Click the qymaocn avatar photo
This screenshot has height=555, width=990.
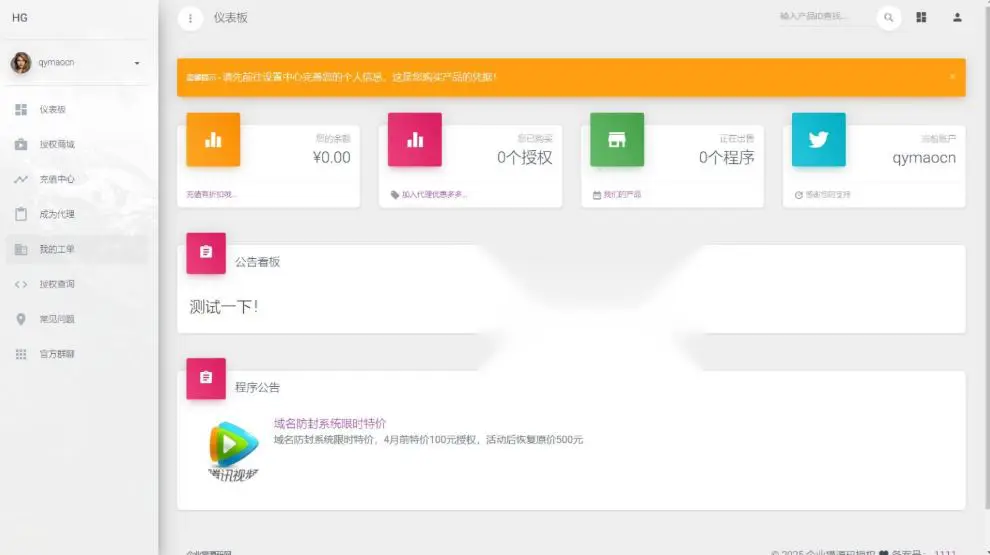[21, 63]
